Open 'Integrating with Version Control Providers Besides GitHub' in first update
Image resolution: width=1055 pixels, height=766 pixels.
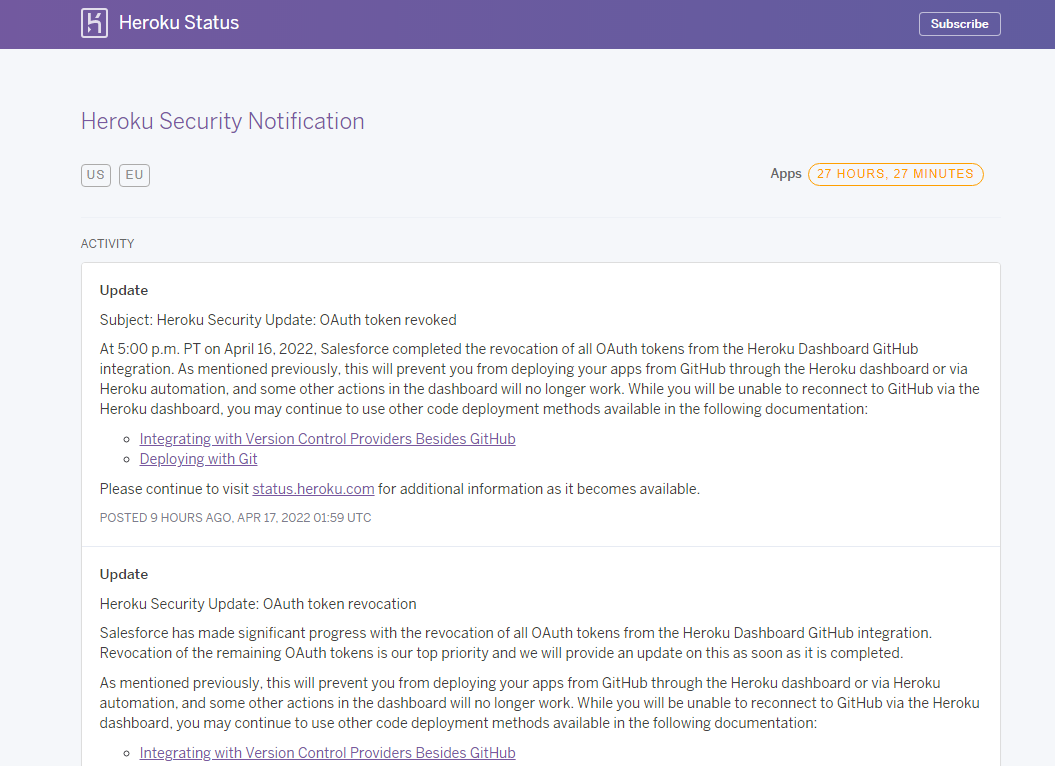click(327, 438)
